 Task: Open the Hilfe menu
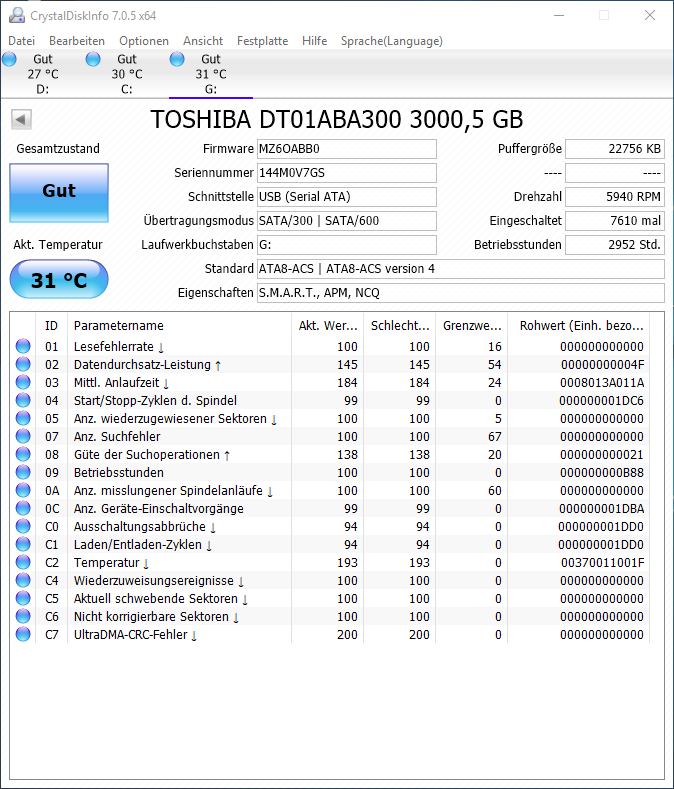click(x=315, y=41)
